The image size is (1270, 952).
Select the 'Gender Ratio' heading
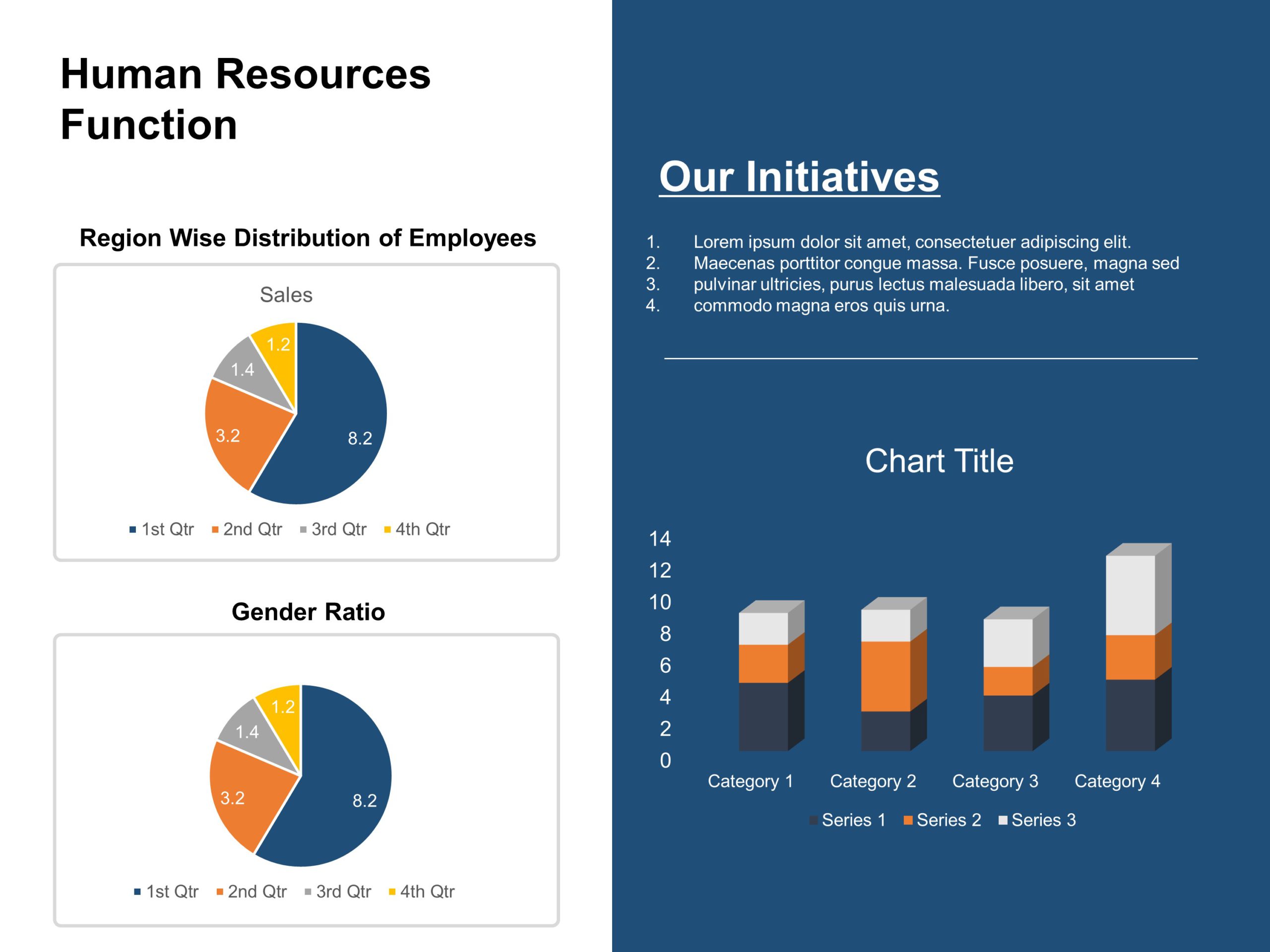[308, 612]
